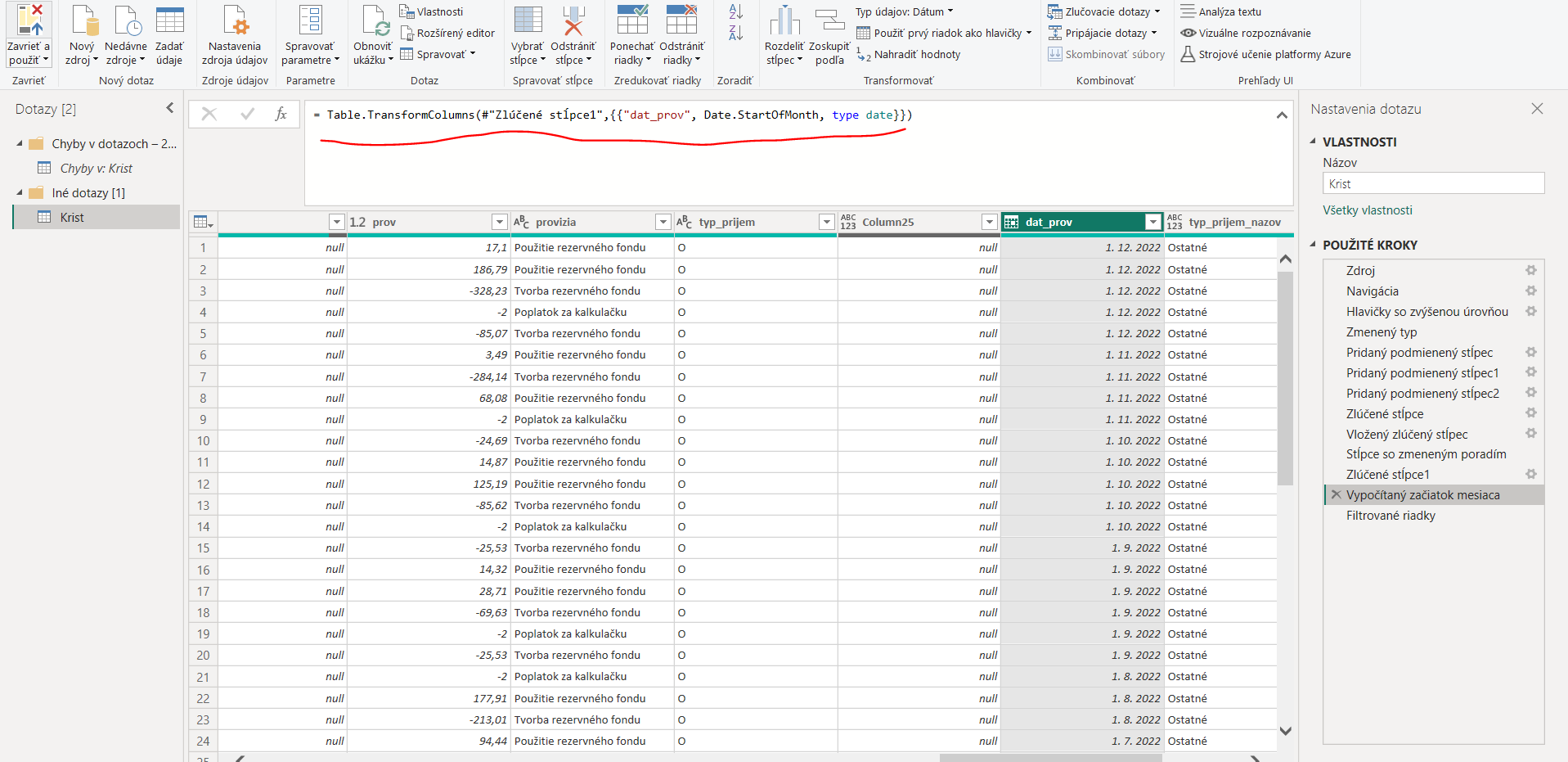1568x762 pixels.
Task: Select the Krist query
Action: [97, 217]
